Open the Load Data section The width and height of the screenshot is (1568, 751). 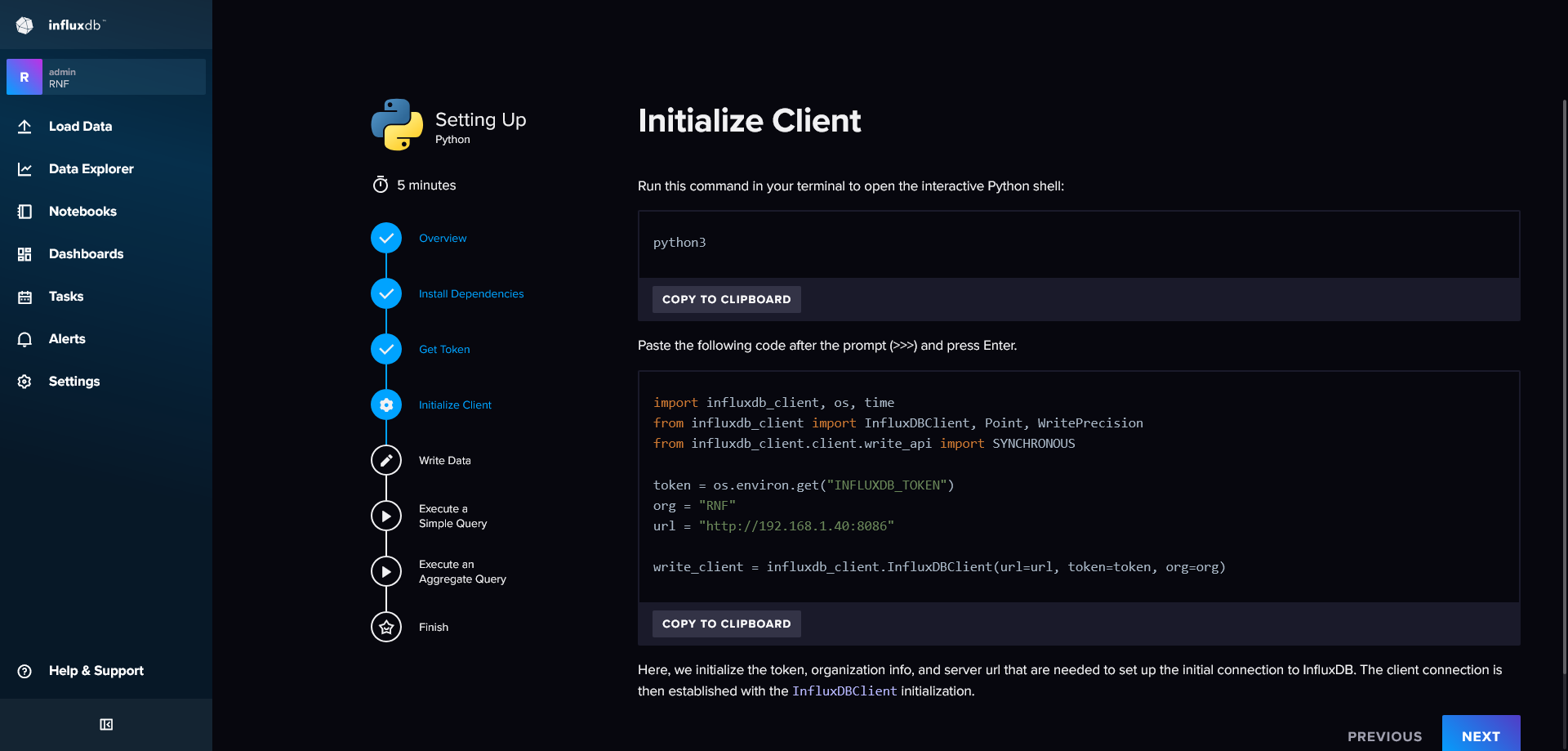coord(80,127)
